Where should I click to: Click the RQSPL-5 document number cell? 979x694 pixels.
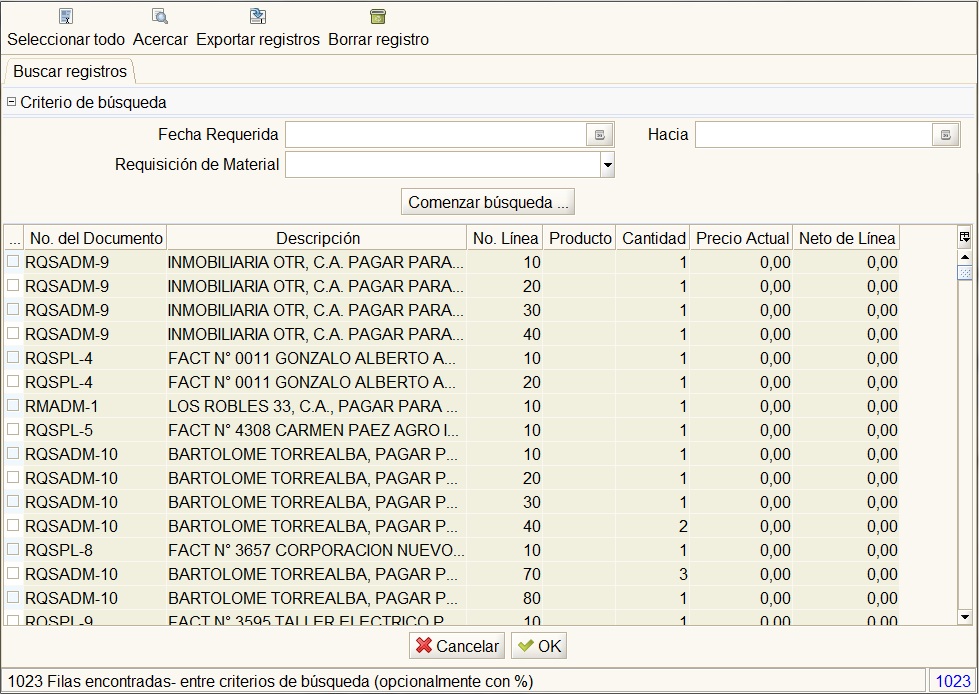tap(95, 430)
